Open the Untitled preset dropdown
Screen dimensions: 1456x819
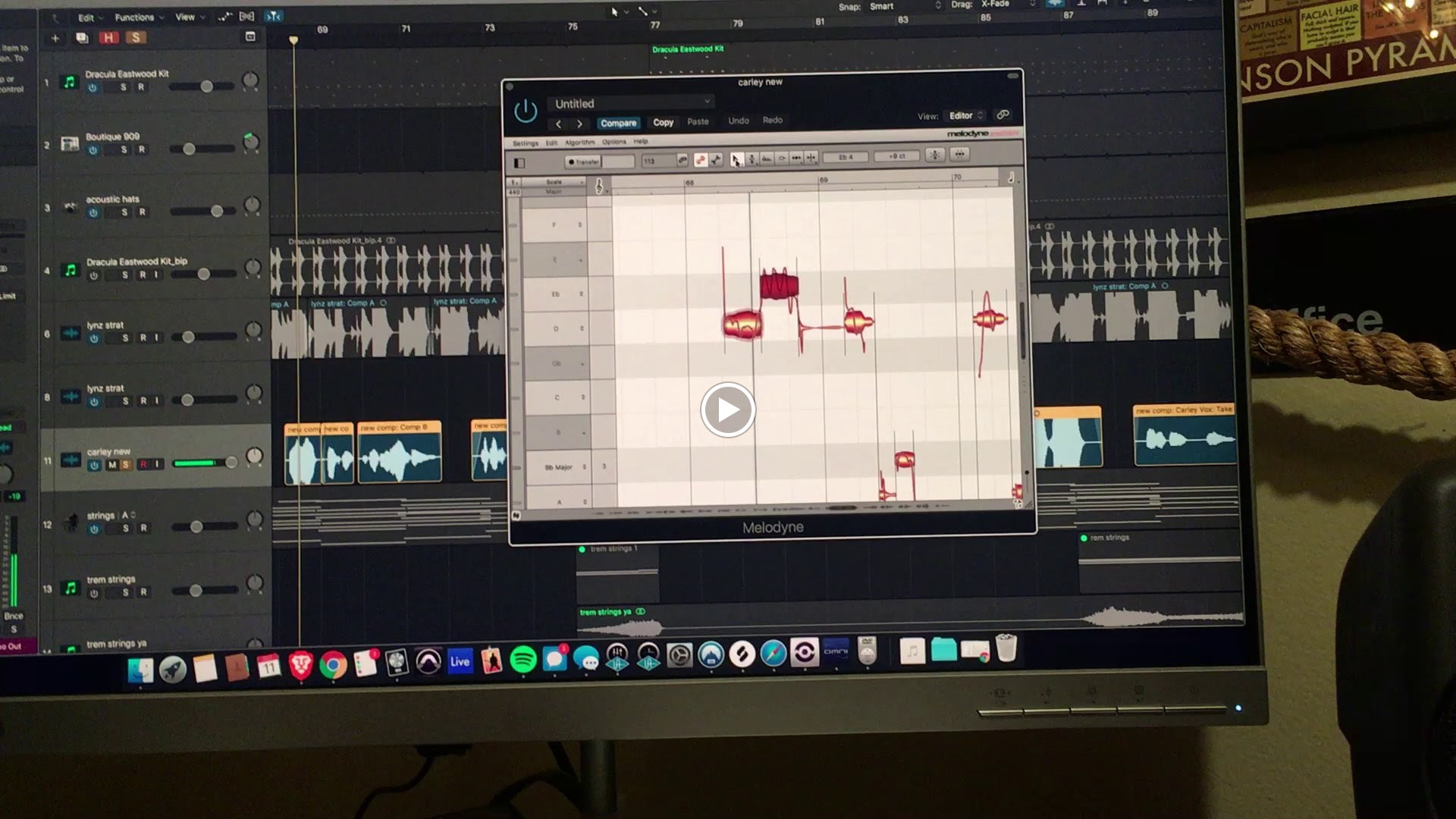(x=631, y=103)
